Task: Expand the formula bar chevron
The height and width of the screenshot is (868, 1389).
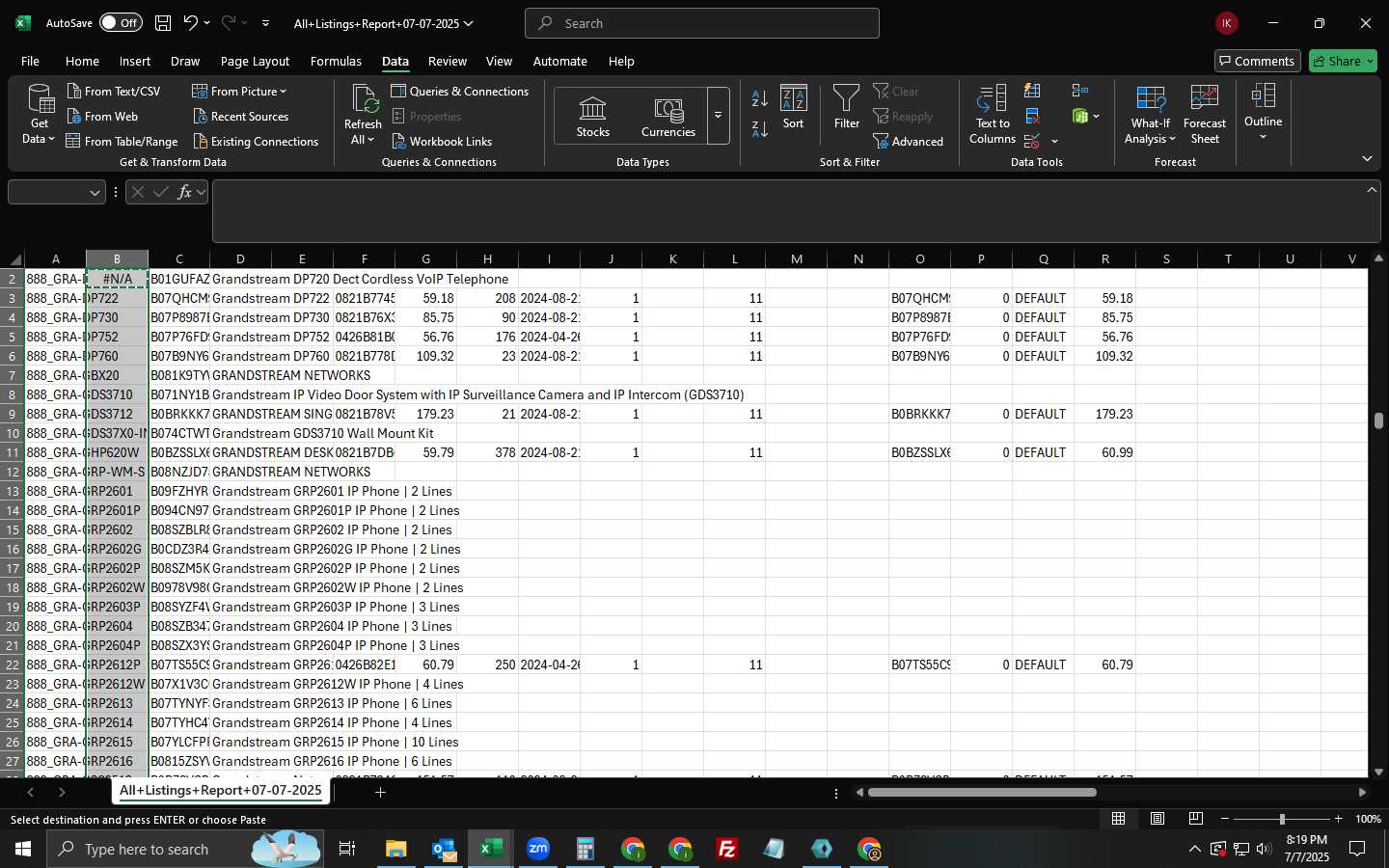Action: (x=1372, y=190)
